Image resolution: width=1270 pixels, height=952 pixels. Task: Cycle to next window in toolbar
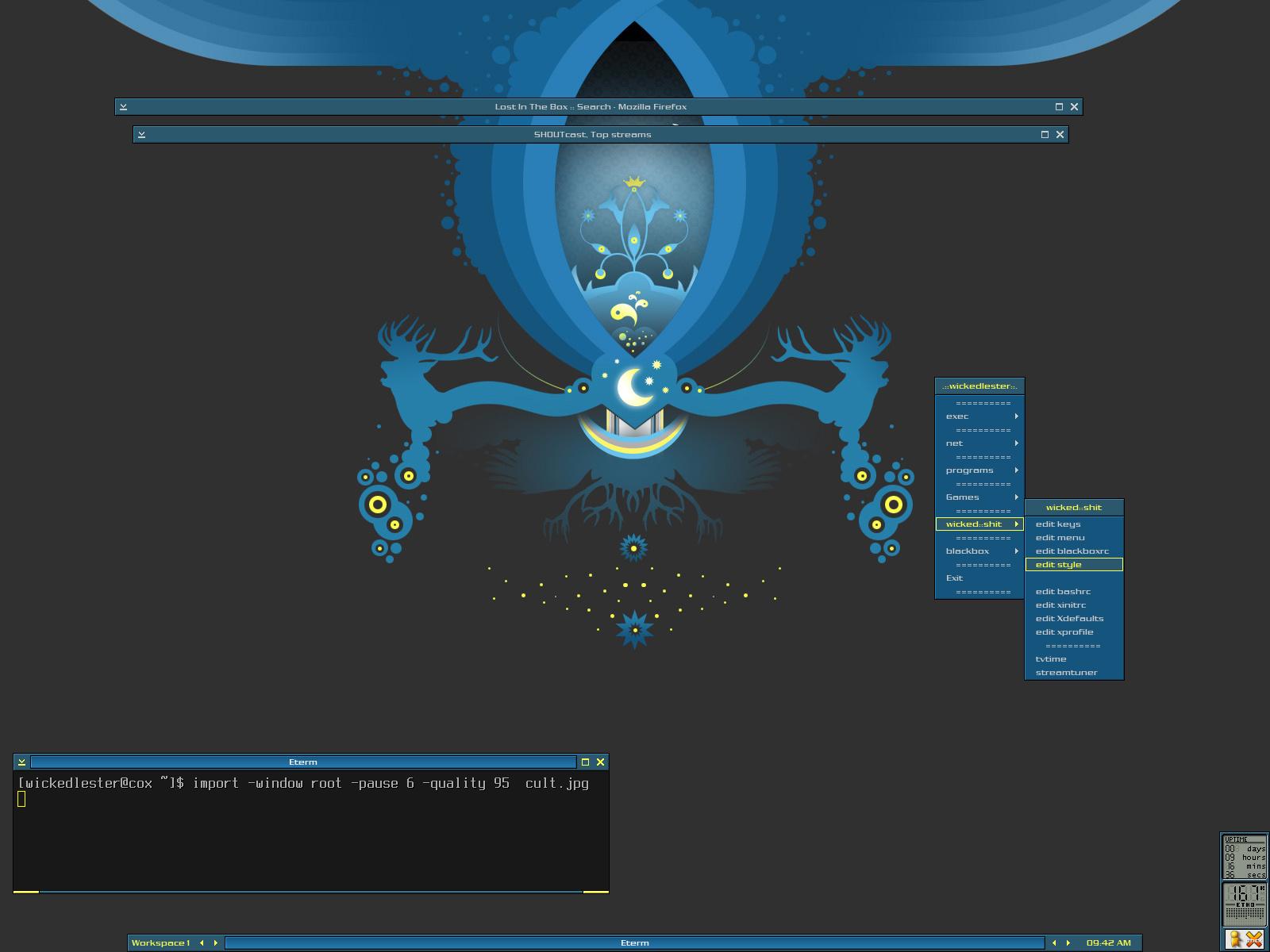tap(1068, 943)
